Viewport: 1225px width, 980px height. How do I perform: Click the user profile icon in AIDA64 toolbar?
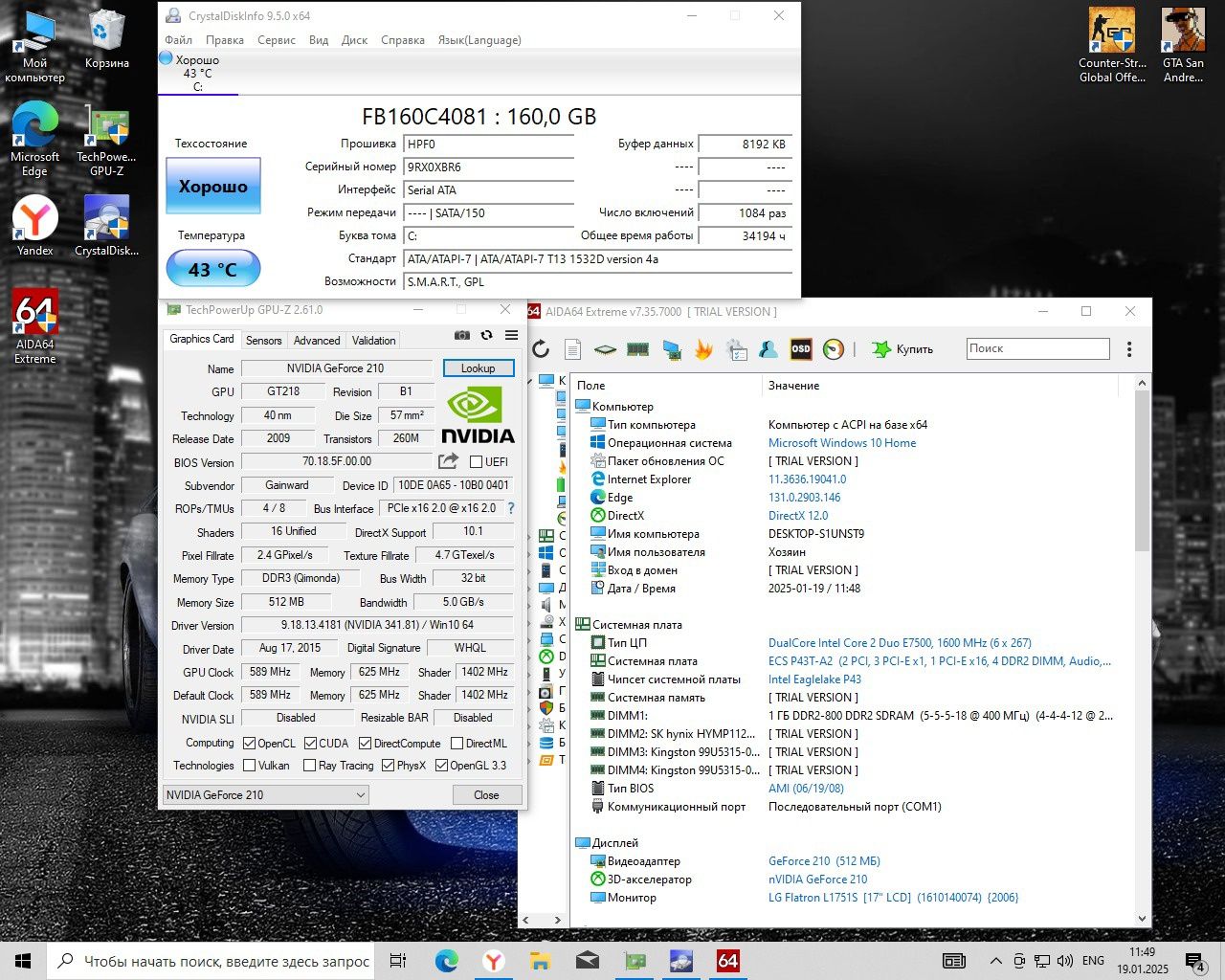point(768,349)
